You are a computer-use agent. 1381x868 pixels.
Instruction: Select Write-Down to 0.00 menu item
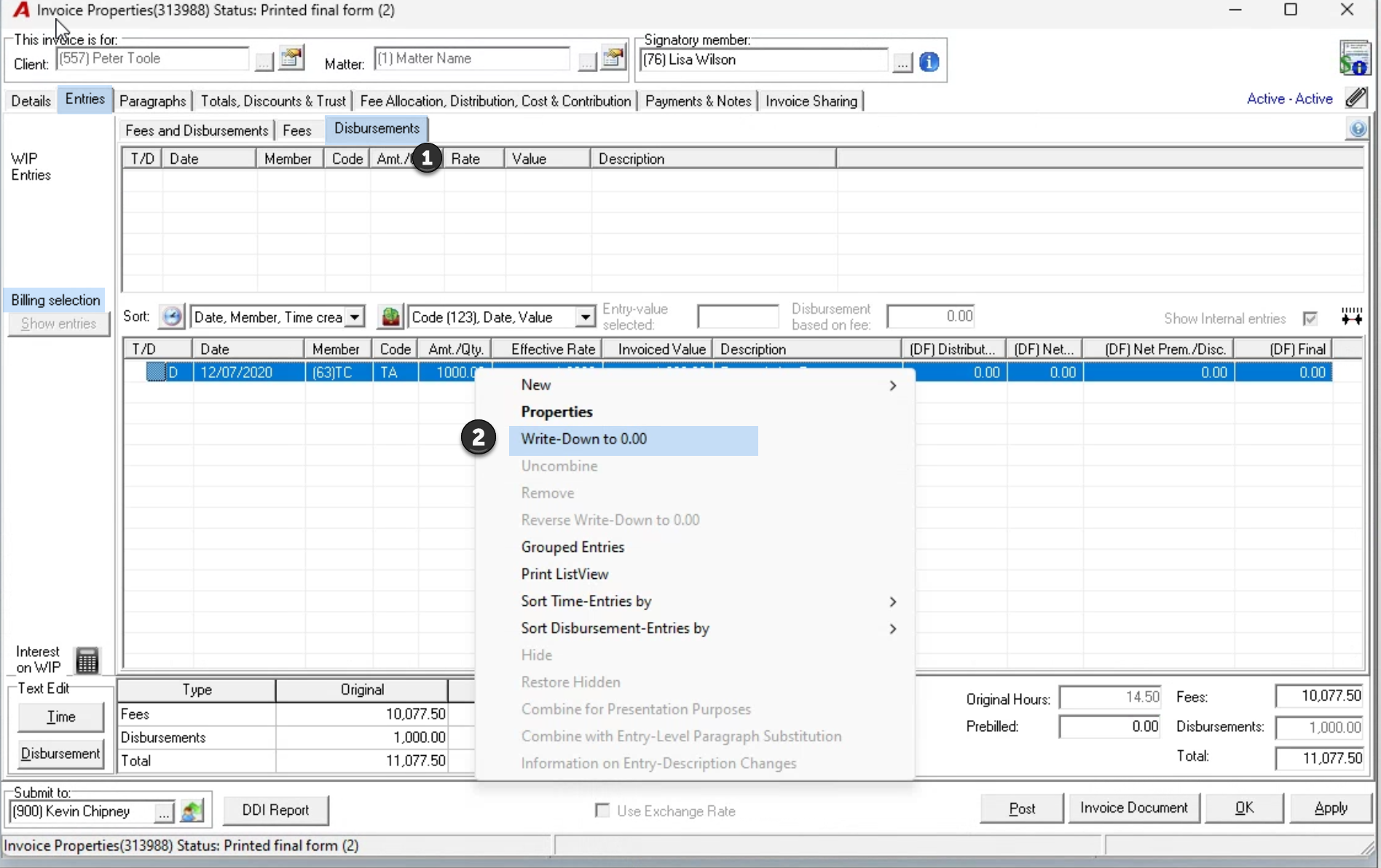click(634, 439)
